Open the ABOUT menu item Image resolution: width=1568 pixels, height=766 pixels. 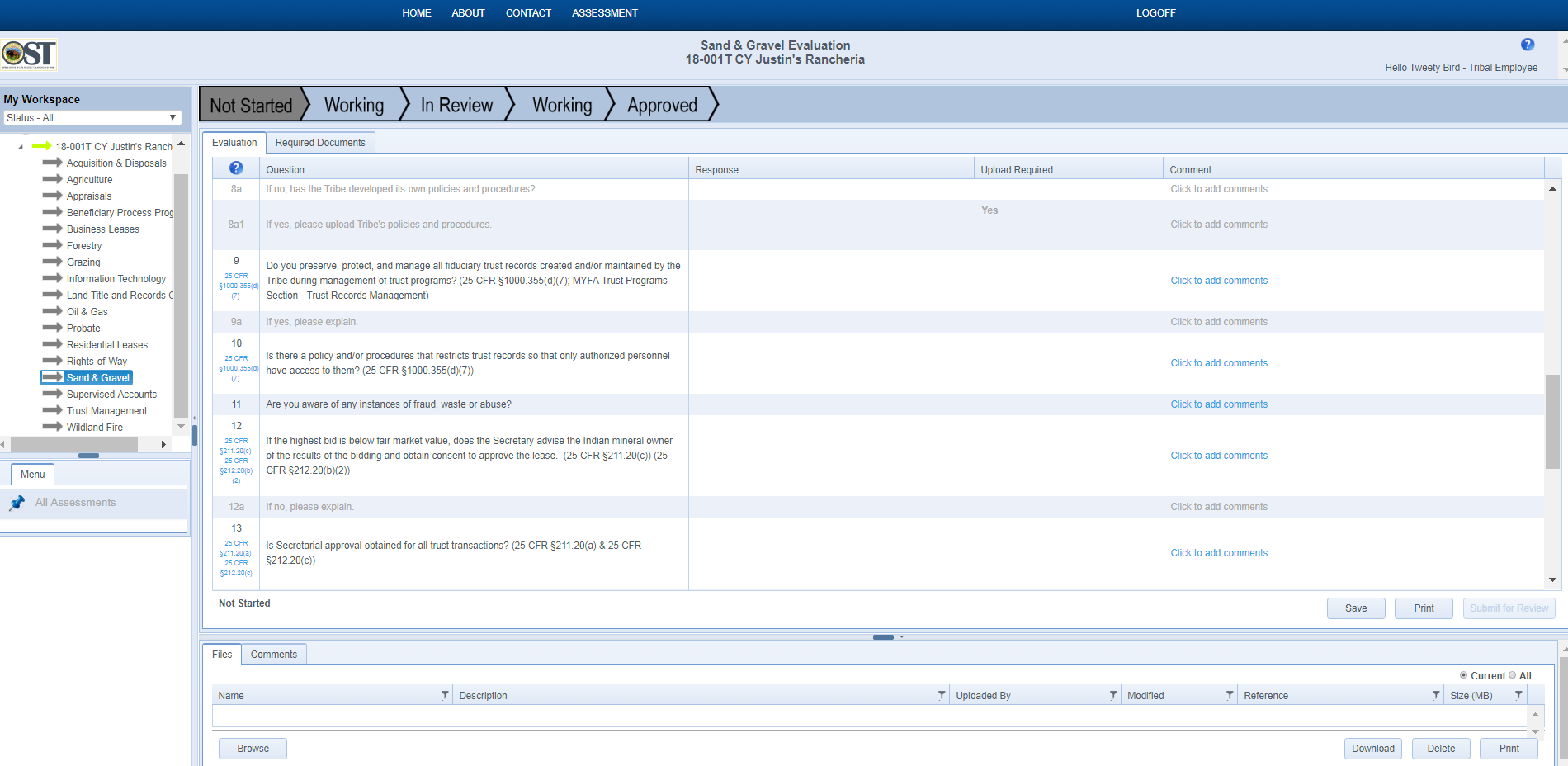pyautogui.click(x=468, y=13)
